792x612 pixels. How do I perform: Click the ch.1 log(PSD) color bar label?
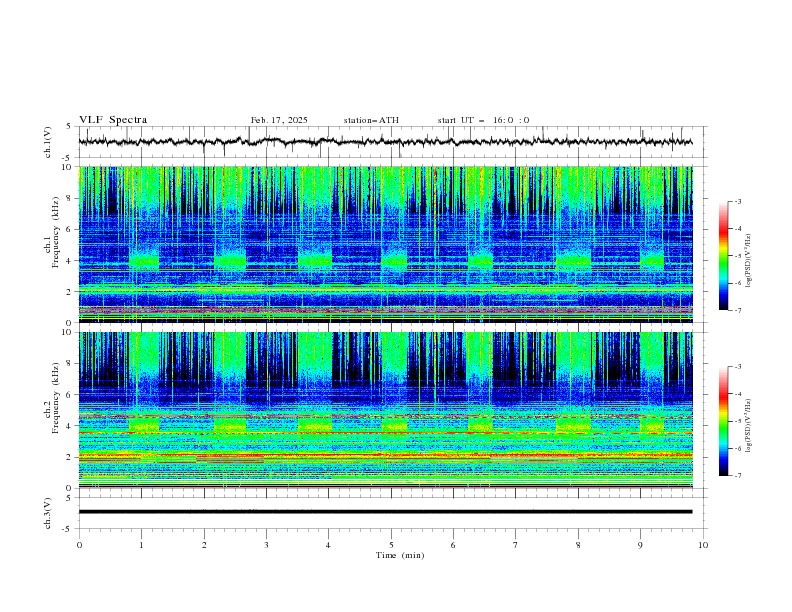coord(749,261)
